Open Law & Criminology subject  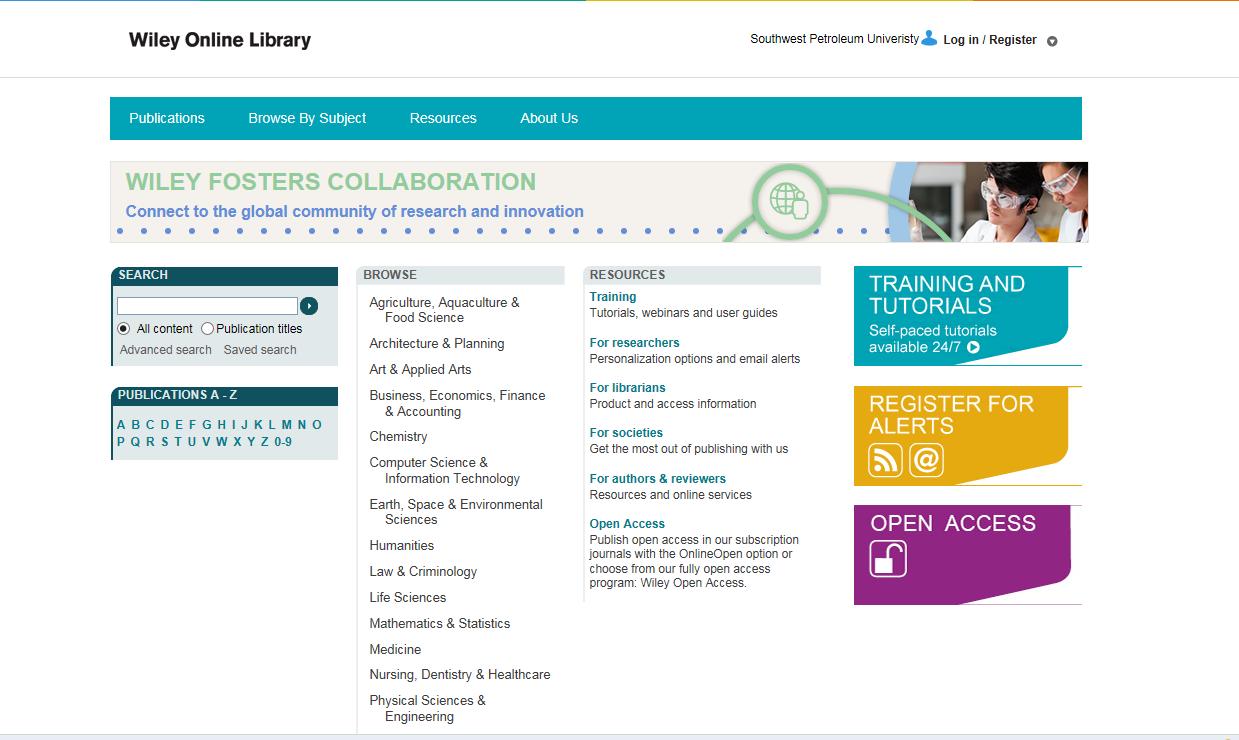point(423,571)
